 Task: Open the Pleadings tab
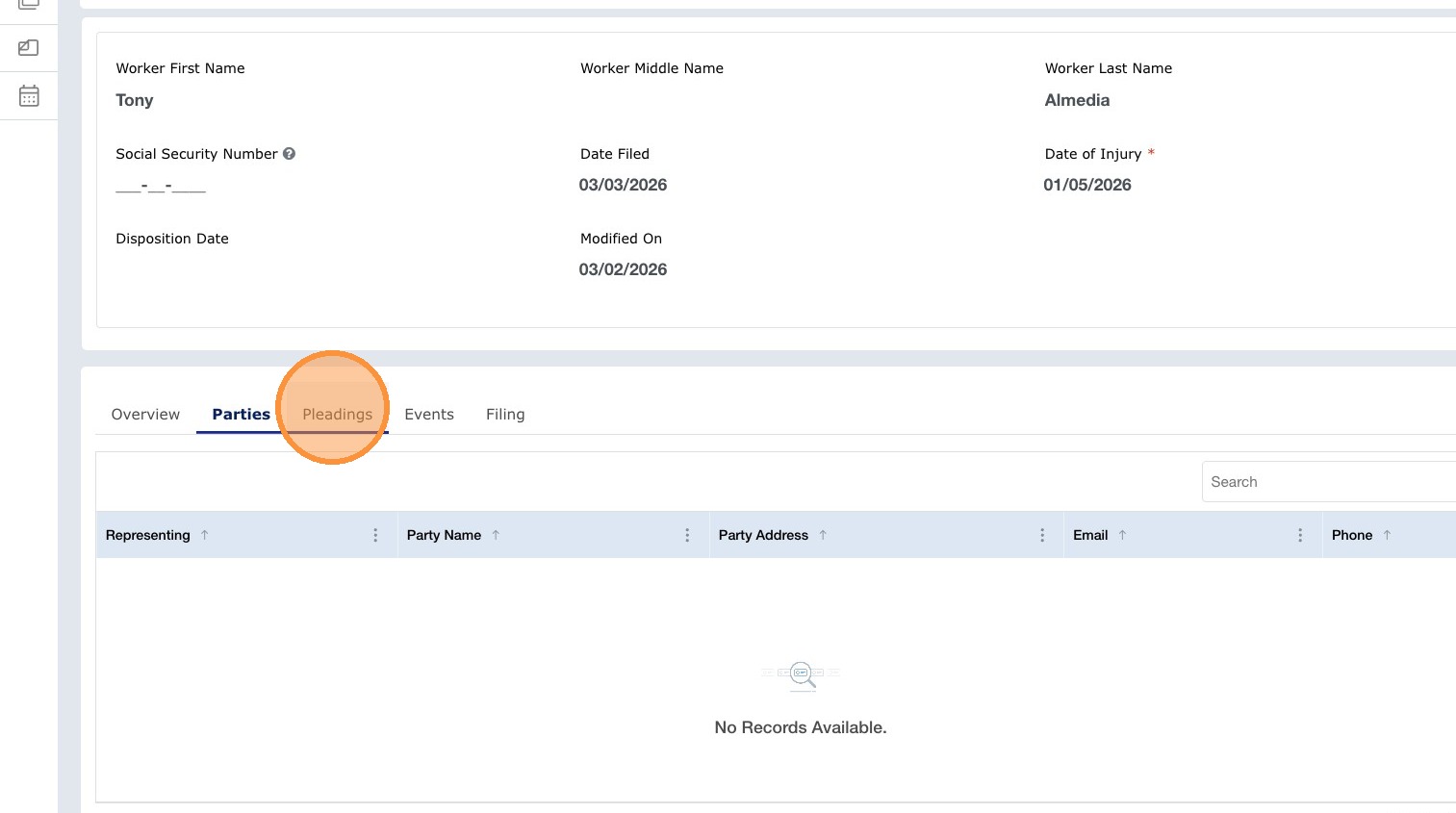pos(338,415)
